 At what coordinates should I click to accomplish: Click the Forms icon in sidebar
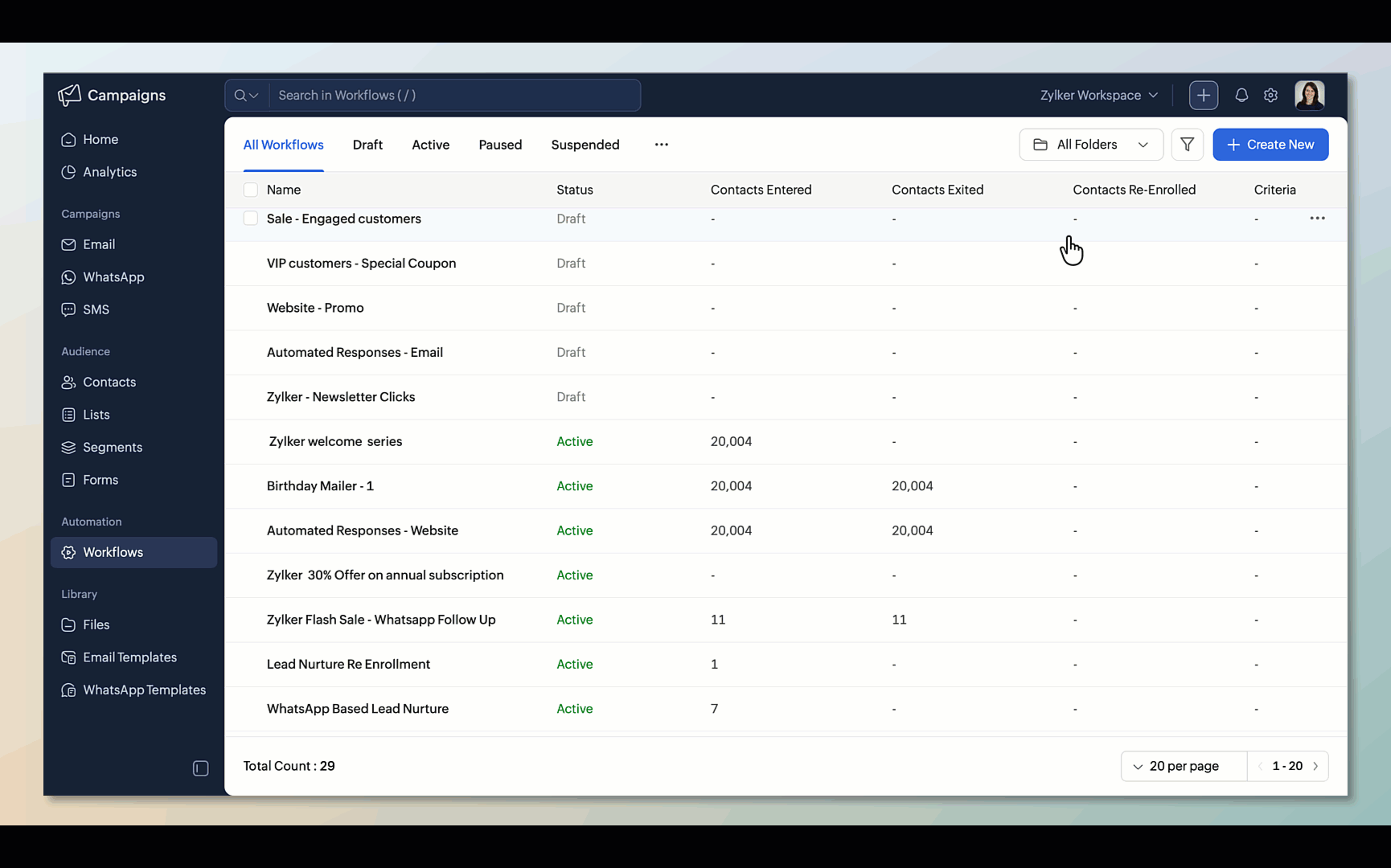[68, 480]
